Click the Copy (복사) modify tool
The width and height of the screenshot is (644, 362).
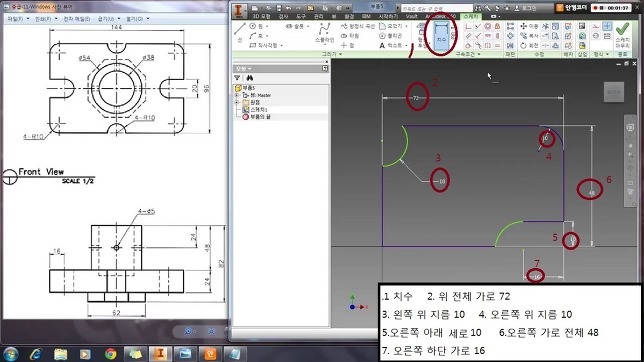[529, 36]
